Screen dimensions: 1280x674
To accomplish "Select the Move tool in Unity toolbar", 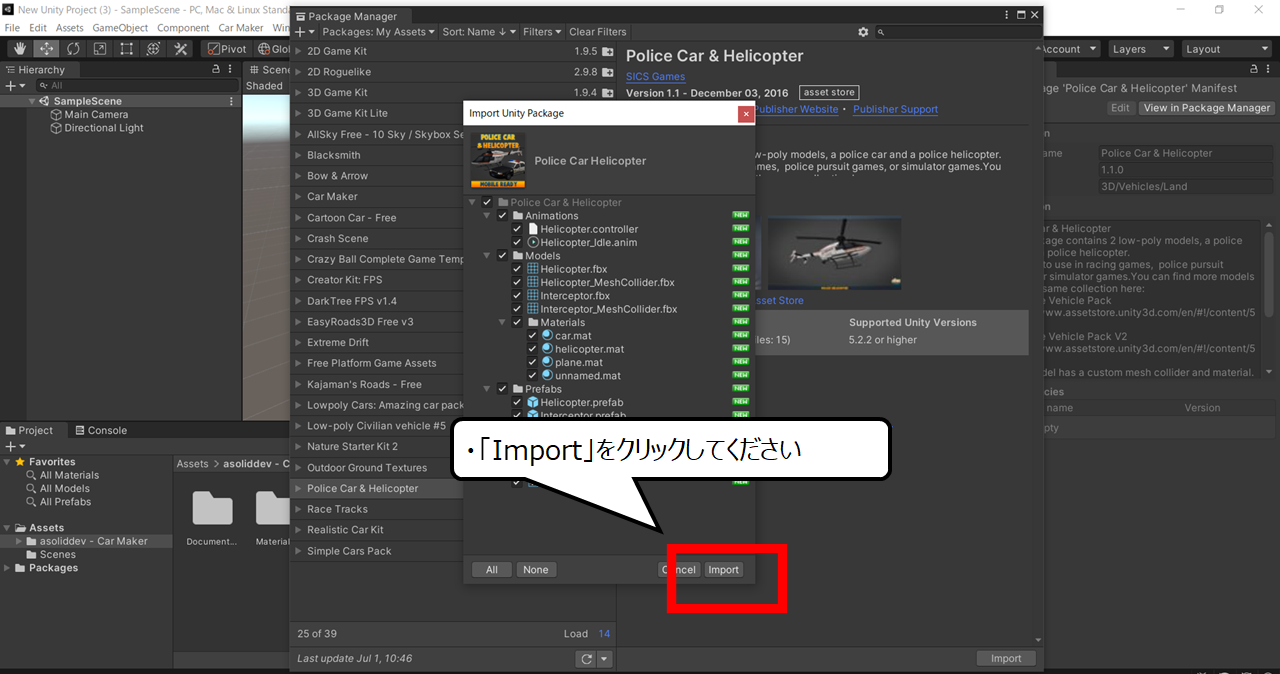I will point(47,49).
